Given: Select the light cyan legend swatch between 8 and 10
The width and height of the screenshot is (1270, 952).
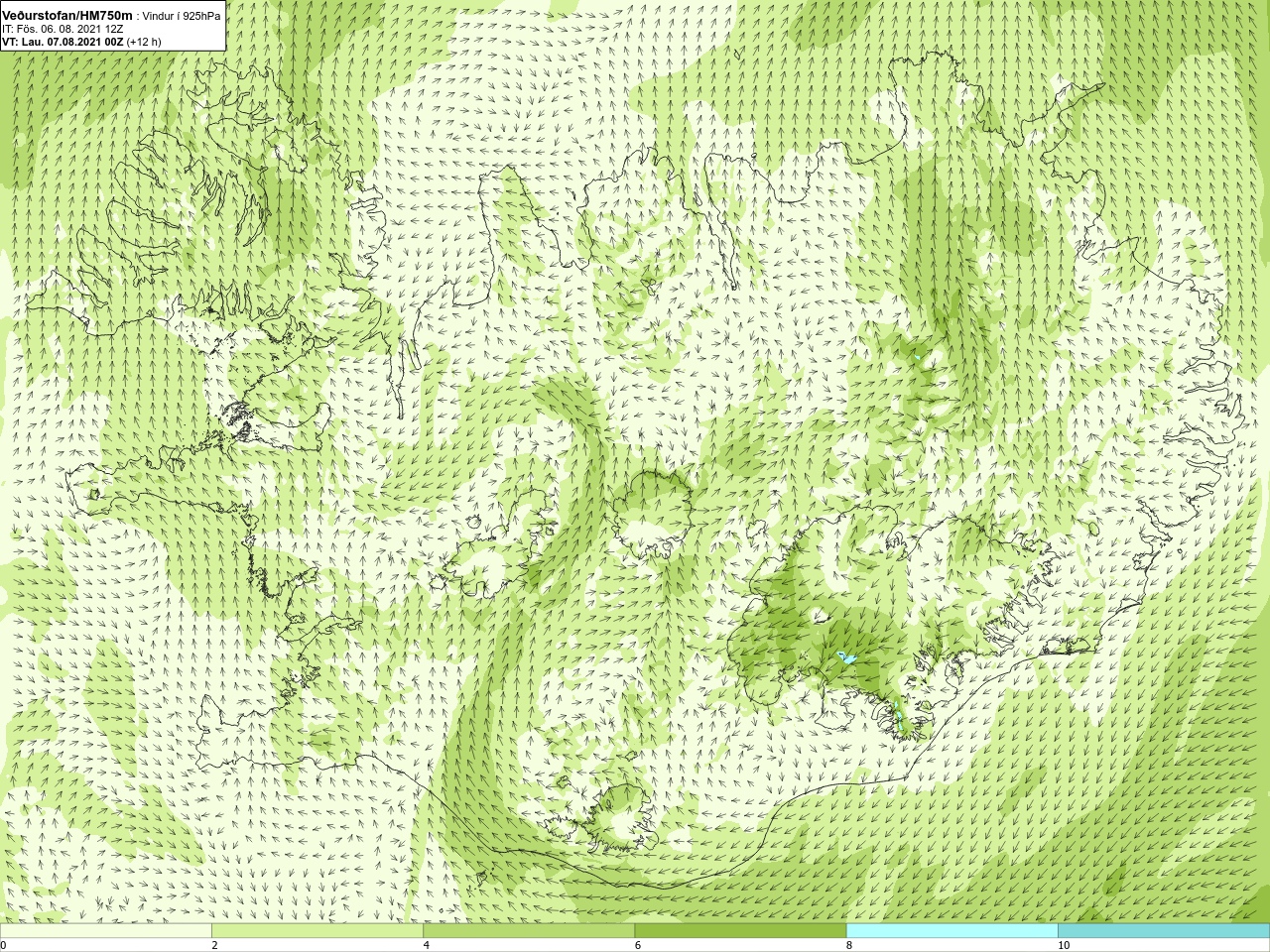Looking at the screenshot, I should (x=952, y=931).
